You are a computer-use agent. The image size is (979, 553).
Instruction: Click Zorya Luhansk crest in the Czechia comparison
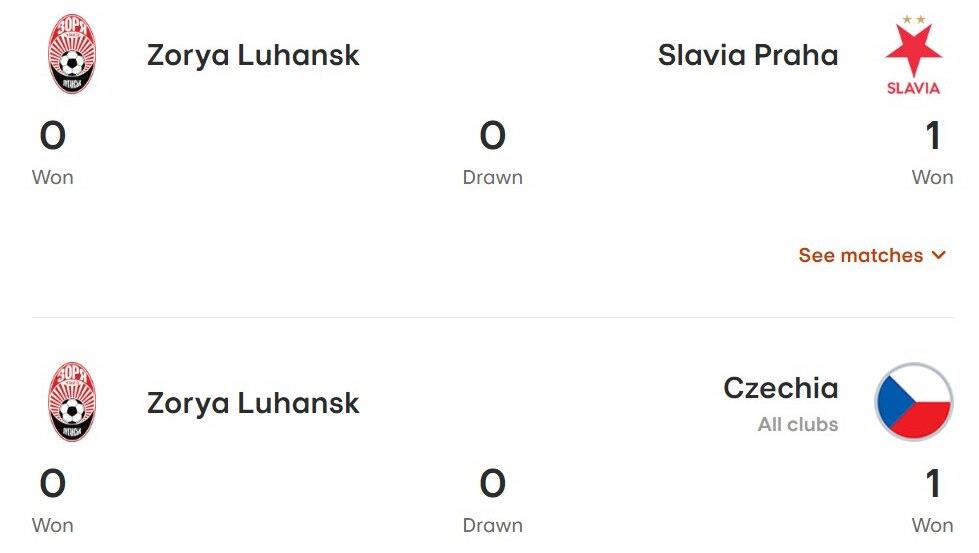coord(72,402)
